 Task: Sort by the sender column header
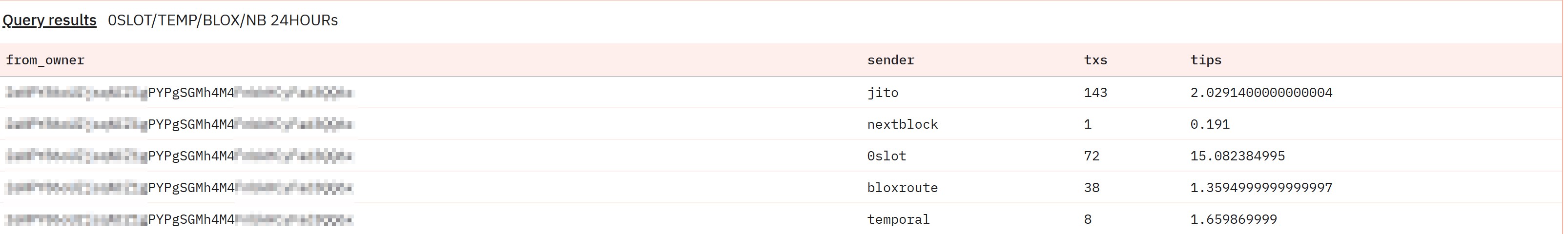coord(890,60)
